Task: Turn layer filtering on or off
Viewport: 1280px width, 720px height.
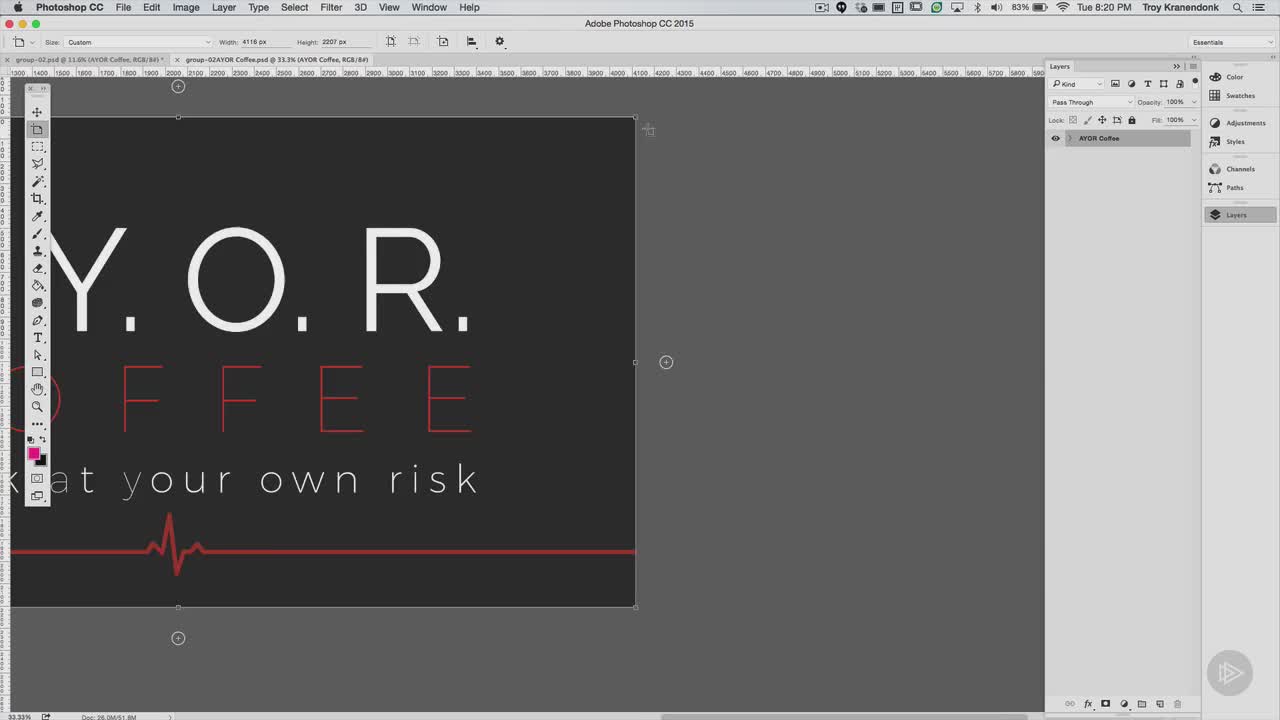Action: coord(1194,83)
